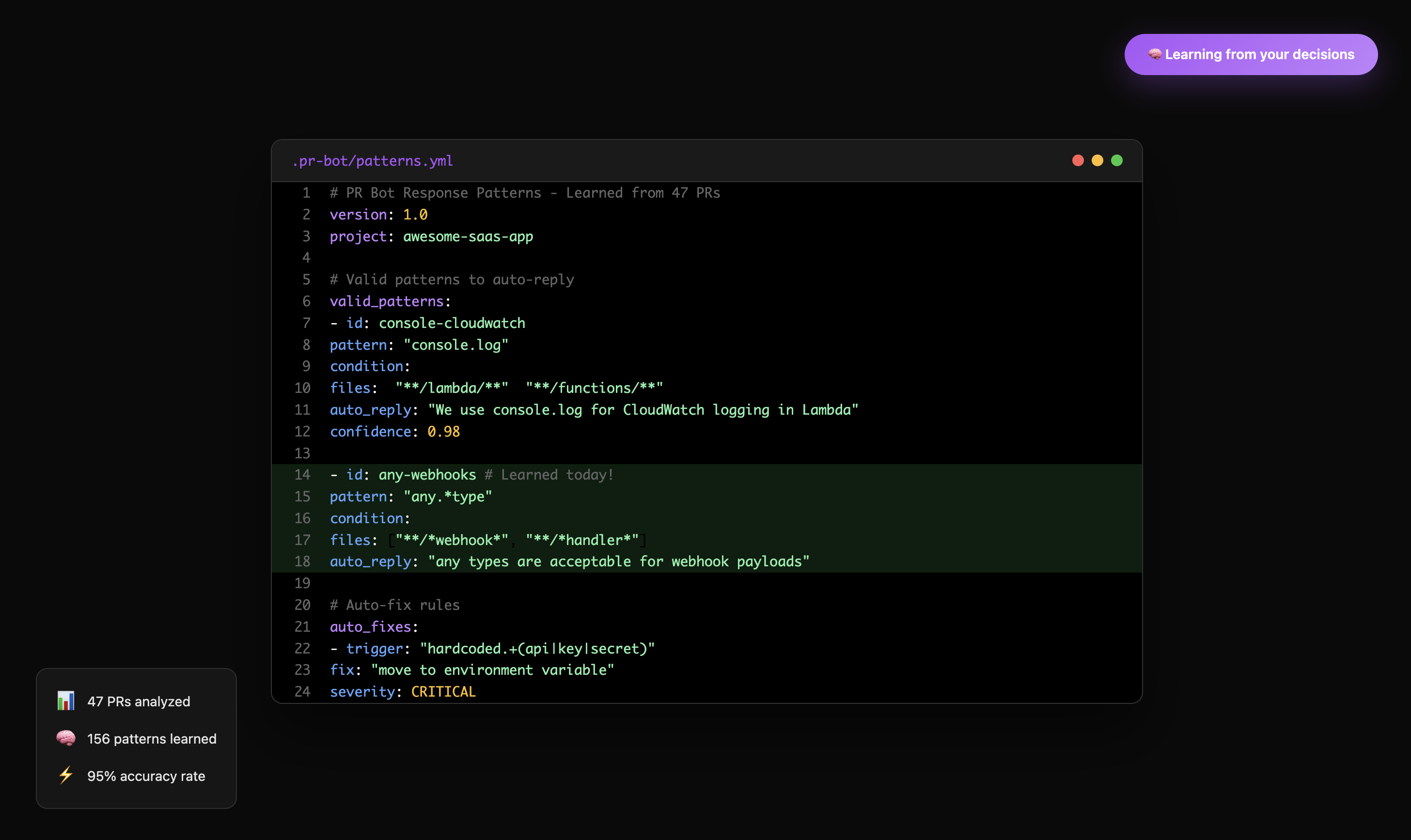The width and height of the screenshot is (1411, 840).
Task: Click the yellow window dot
Action: pyautogui.click(x=1097, y=161)
